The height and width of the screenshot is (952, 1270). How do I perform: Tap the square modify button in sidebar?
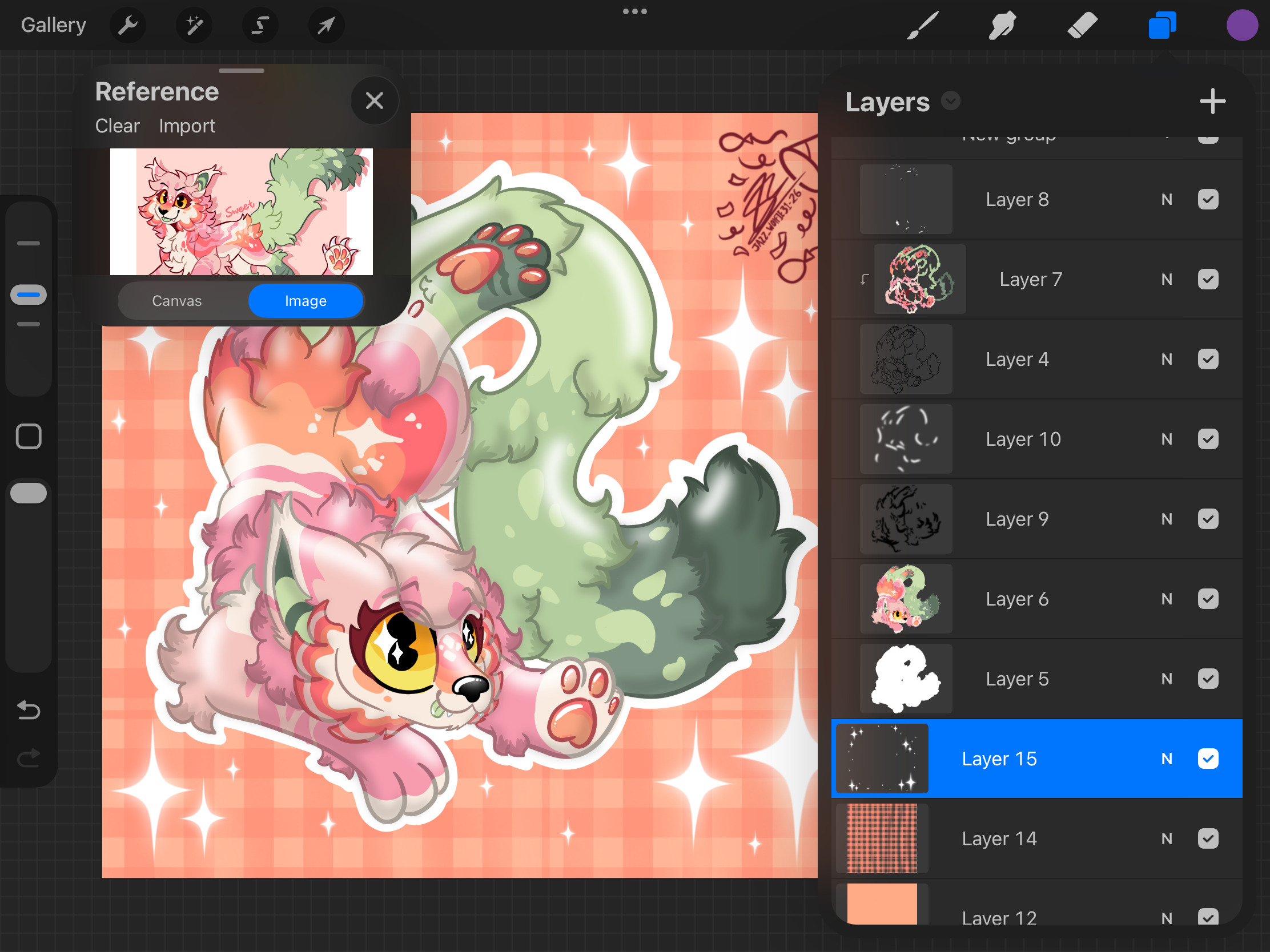pos(29,437)
